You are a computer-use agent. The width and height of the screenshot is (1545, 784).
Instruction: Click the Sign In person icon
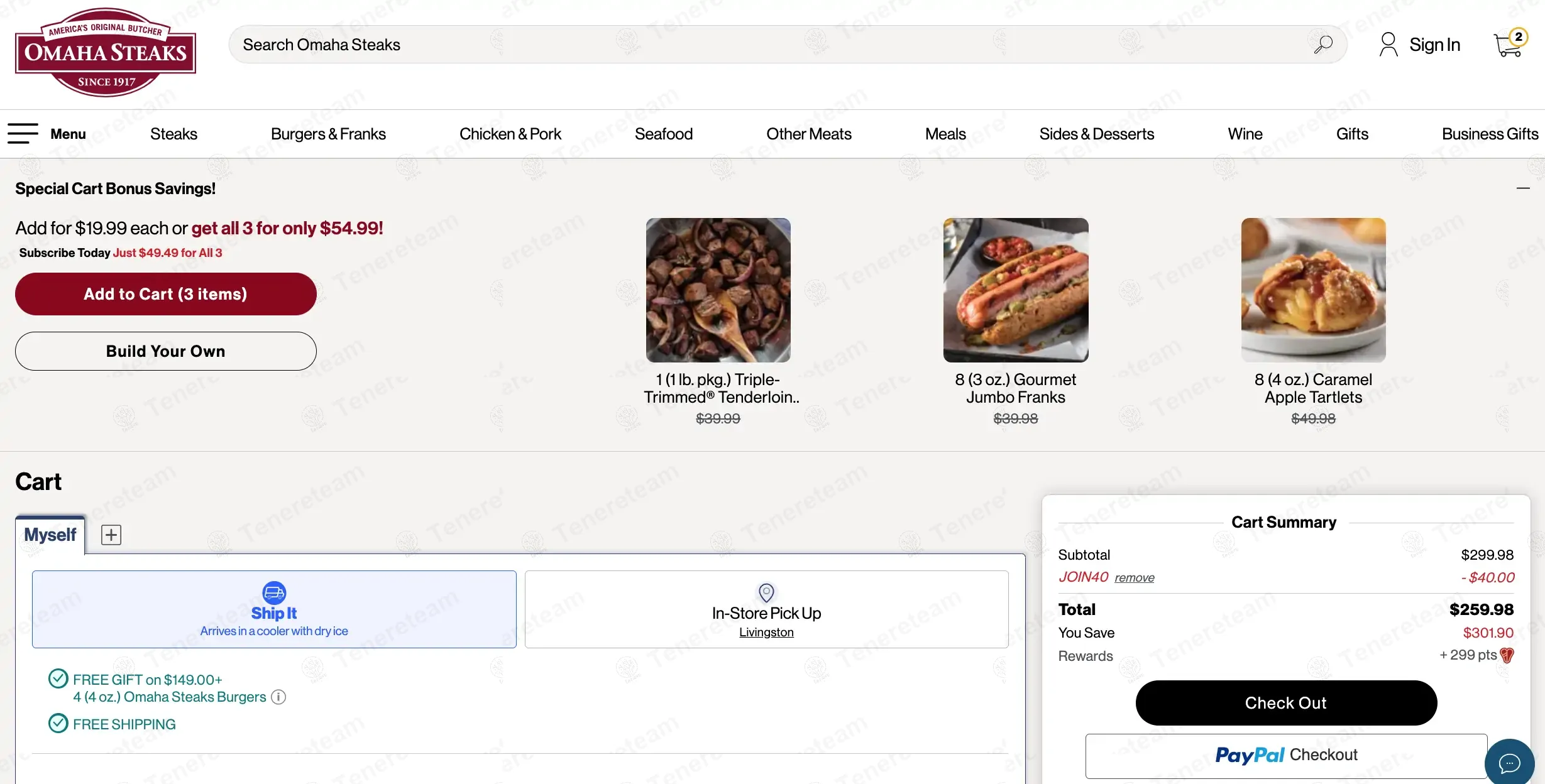[1388, 45]
